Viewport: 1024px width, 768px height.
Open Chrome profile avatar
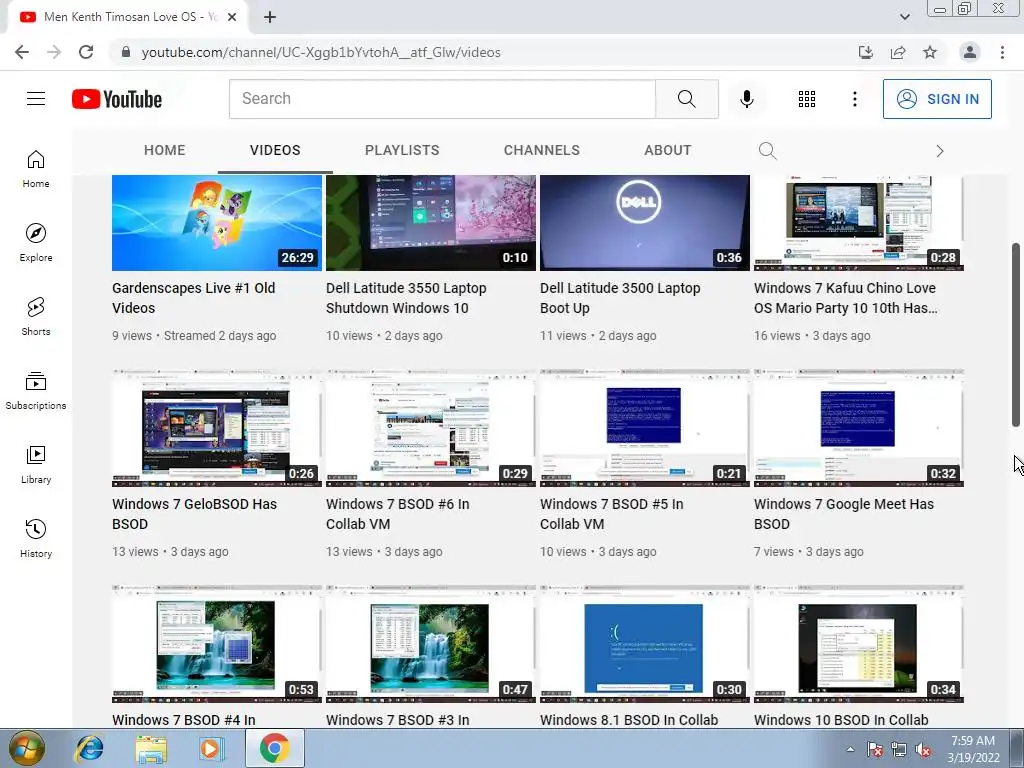pos(970,52)
